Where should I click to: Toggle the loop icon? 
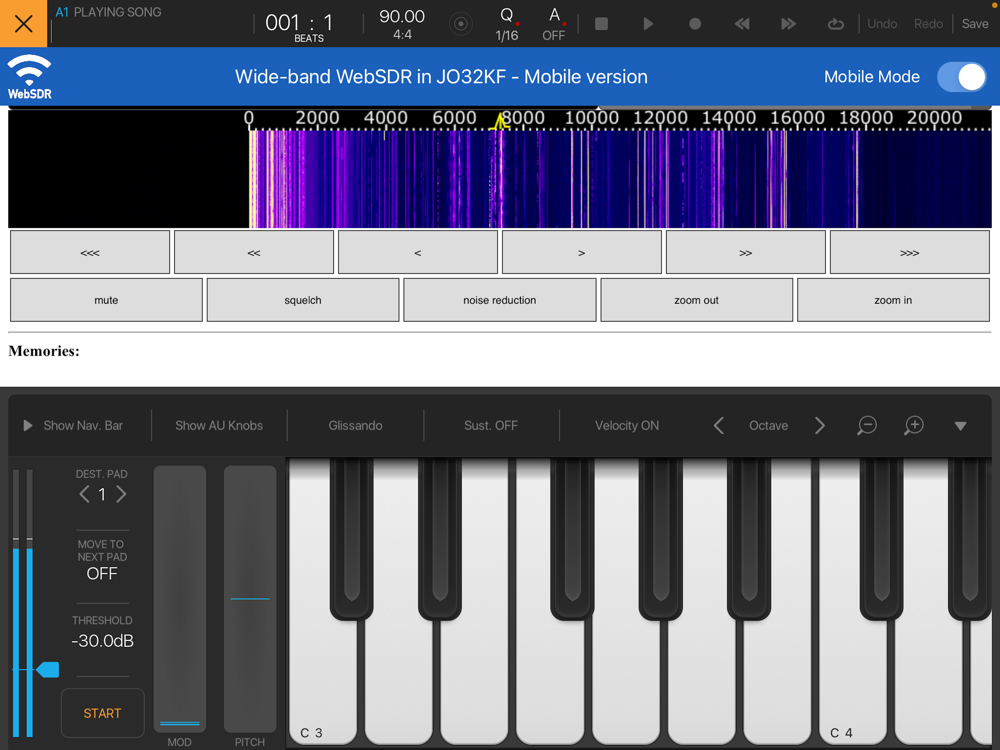click(835, 24)
